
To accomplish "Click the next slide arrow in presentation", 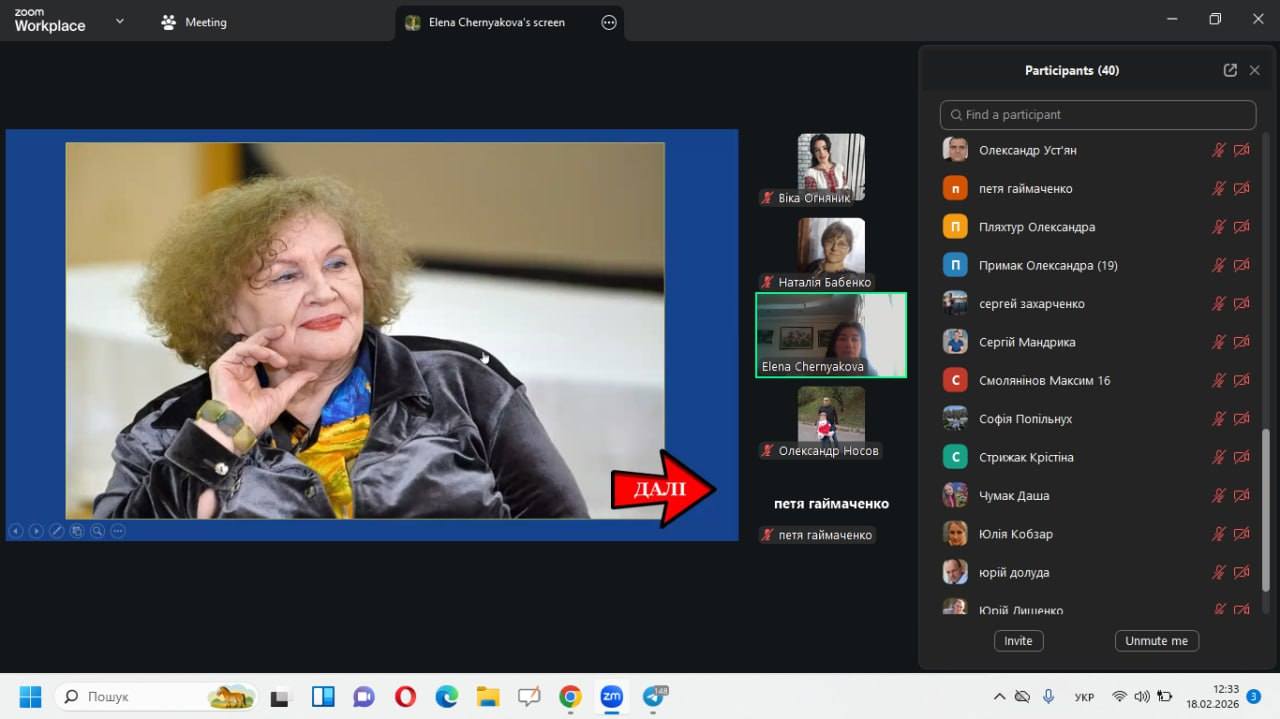I will (36, 531).
